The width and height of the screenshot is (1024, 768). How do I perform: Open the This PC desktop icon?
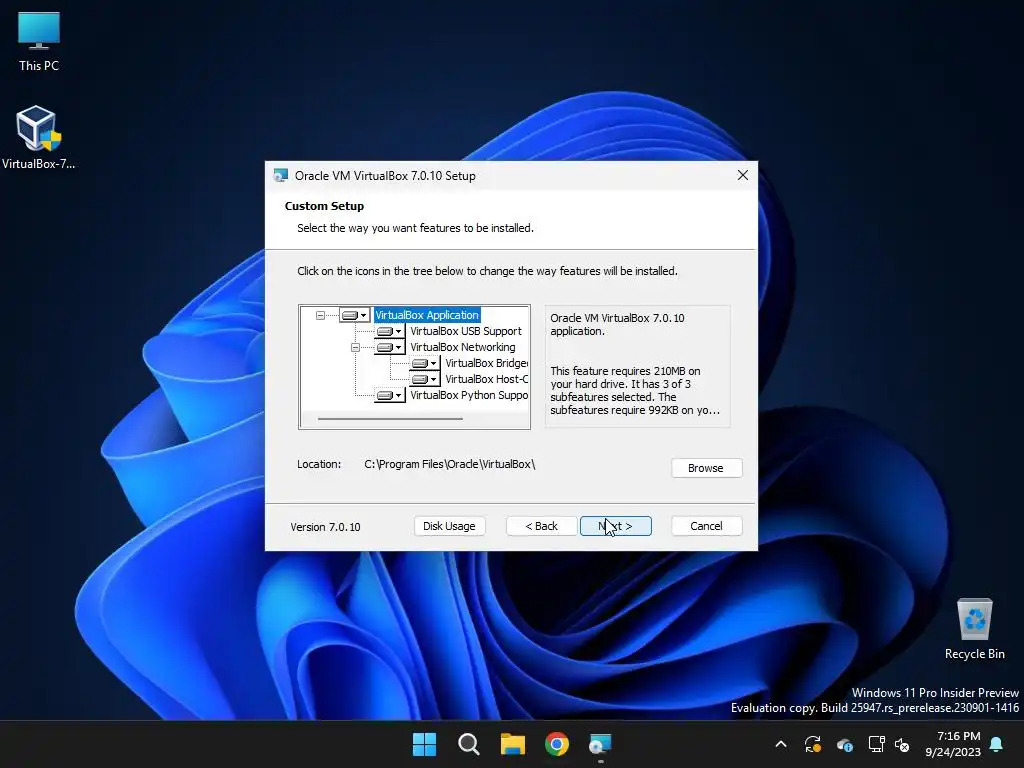click(x=39, y=41)
